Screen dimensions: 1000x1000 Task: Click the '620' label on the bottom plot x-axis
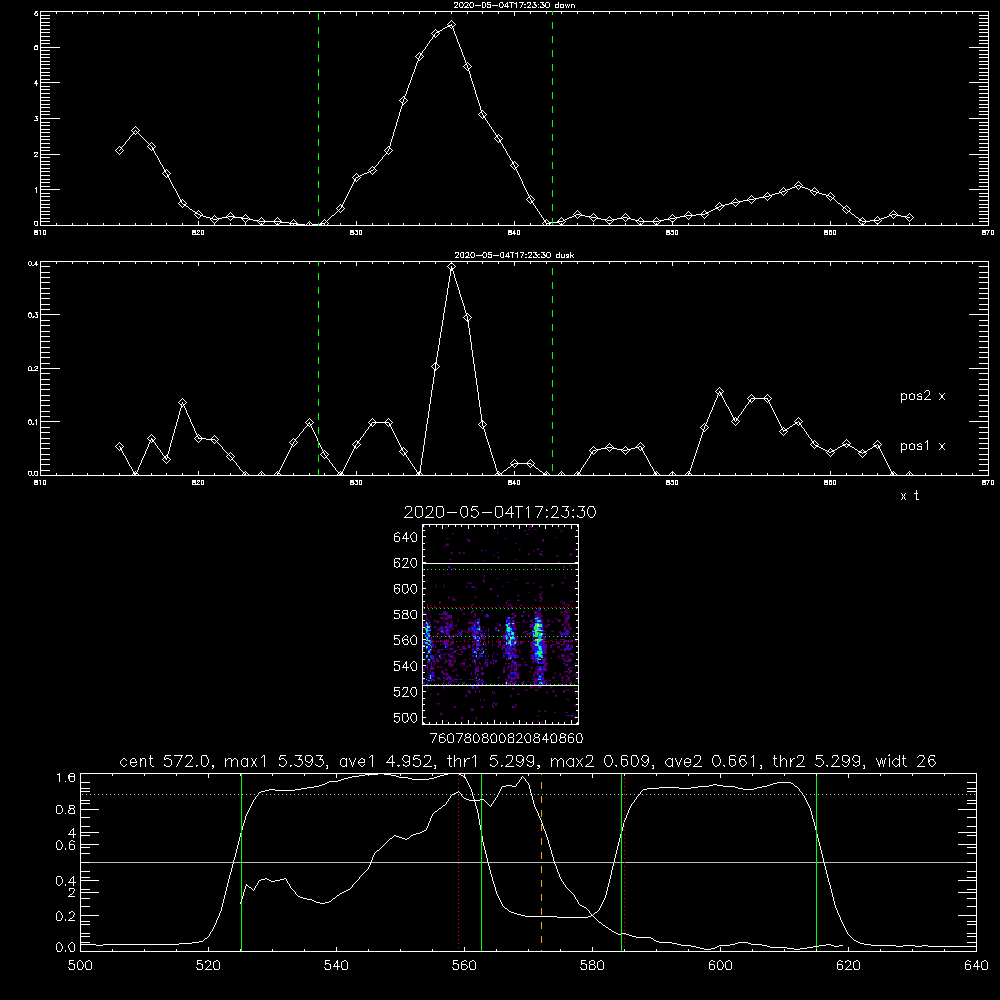click(x=848, y=966)
